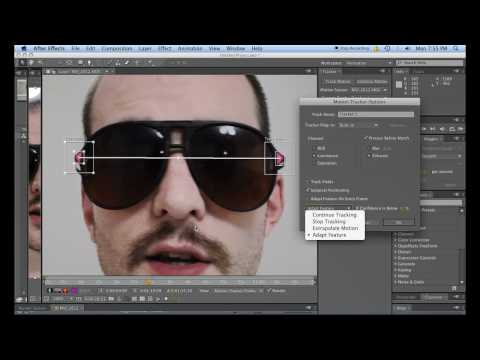The width and height of the screenshot is (480, 360).
Task: Click the last frame icon in Preview panel
Action: click(x=433, y=129)
